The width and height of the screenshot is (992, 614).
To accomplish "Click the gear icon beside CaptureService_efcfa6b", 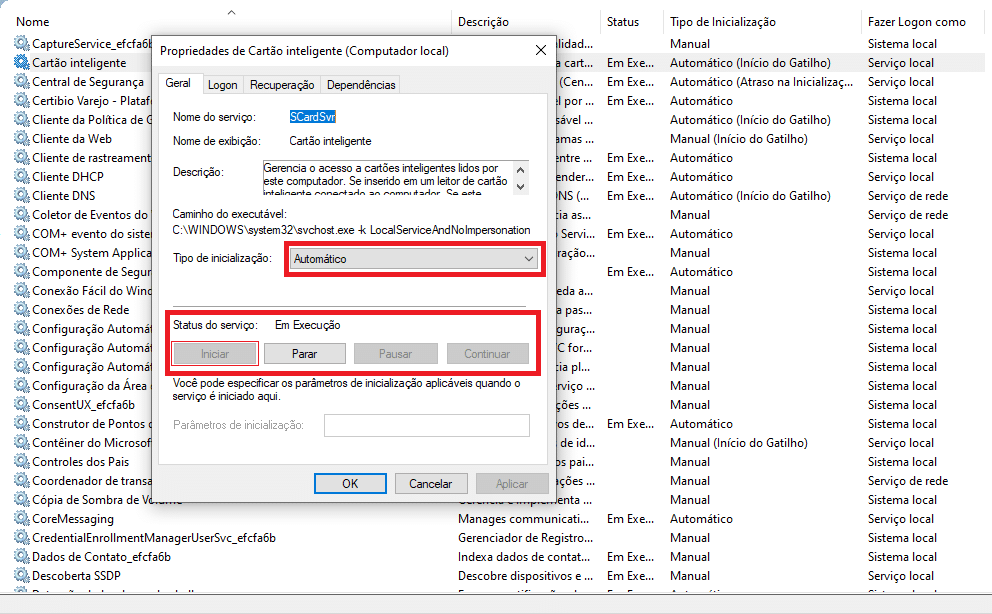I will (21, 43).
